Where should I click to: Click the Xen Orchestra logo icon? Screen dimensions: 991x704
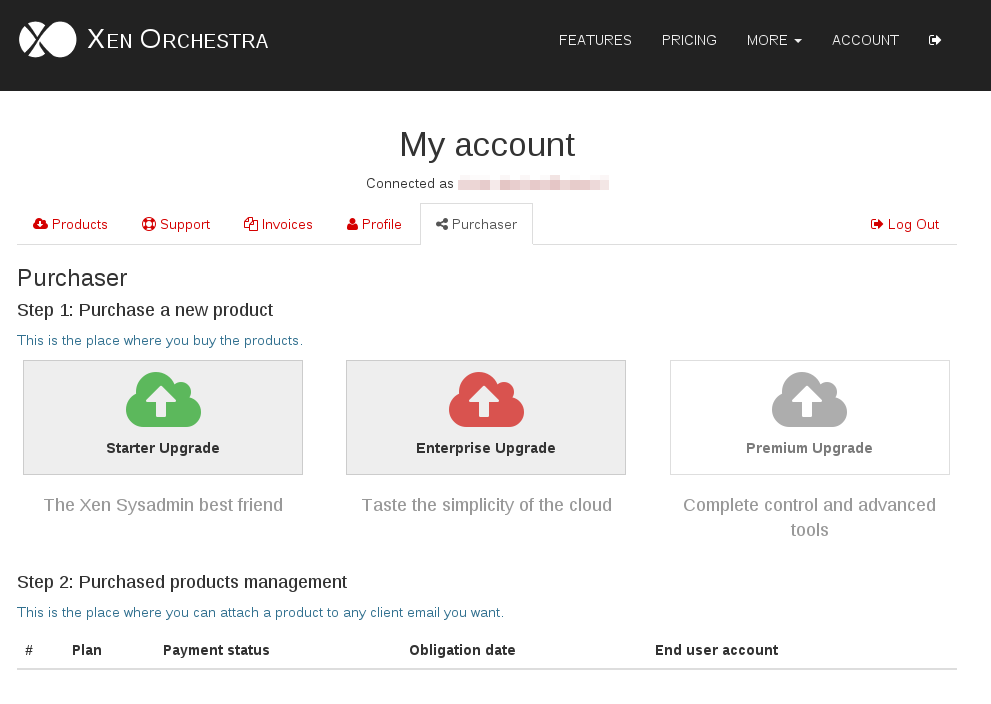click(x=47, y=39)
